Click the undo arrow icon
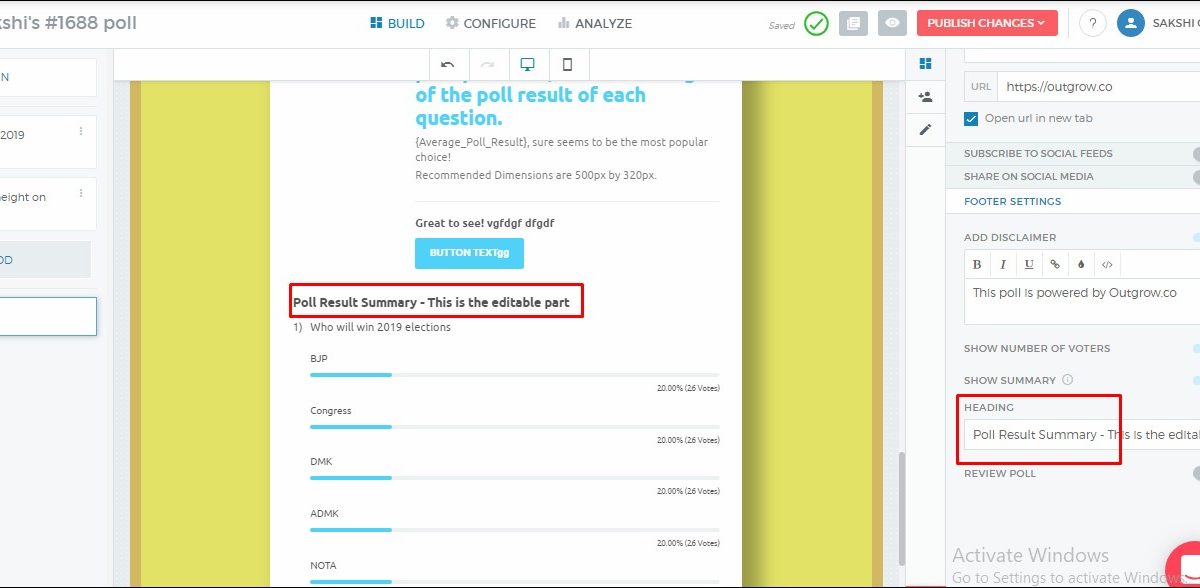This screenshot has width=1200, height=588. coord(447,65)
